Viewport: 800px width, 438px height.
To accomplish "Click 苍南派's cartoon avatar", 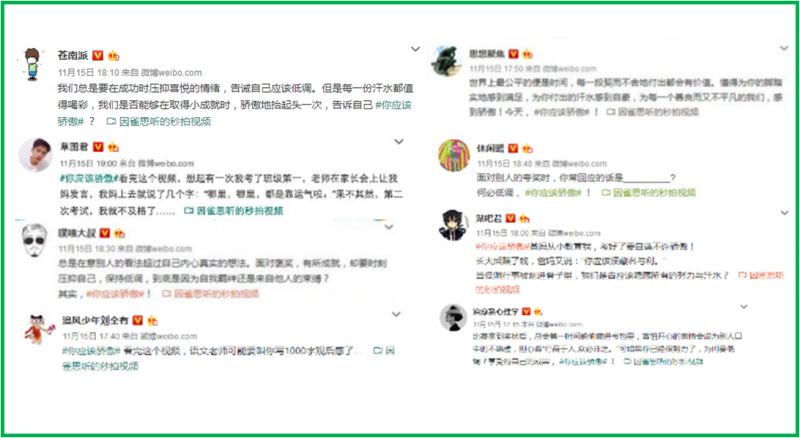I will [32, 64].
